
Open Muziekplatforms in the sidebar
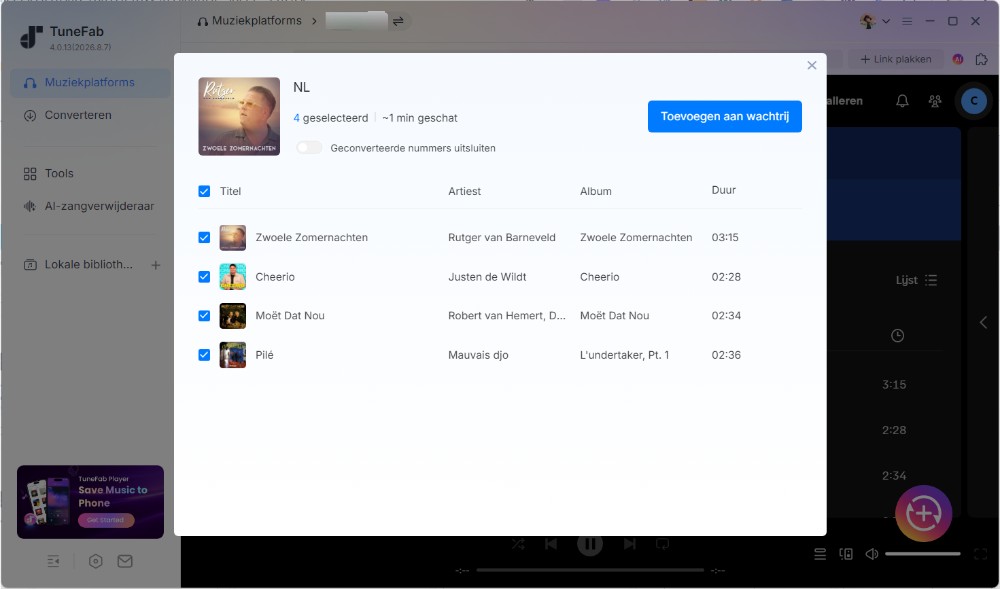(90, 83)
